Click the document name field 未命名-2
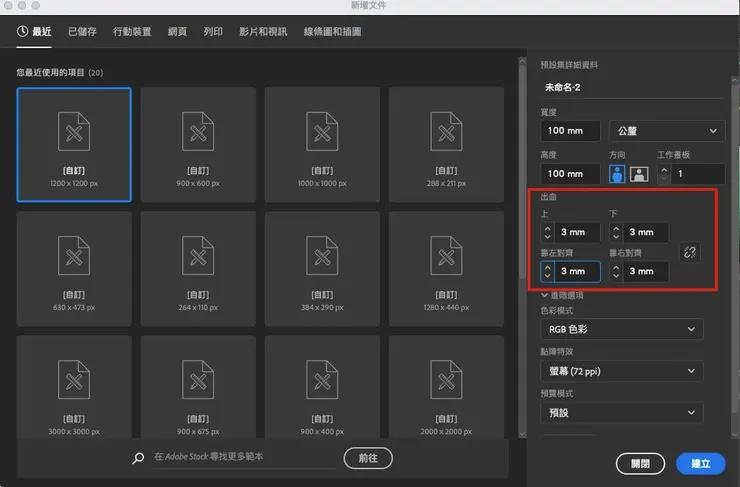Viewport: 740px width, 487px height. pyautogui.click(x=632, y=87)
